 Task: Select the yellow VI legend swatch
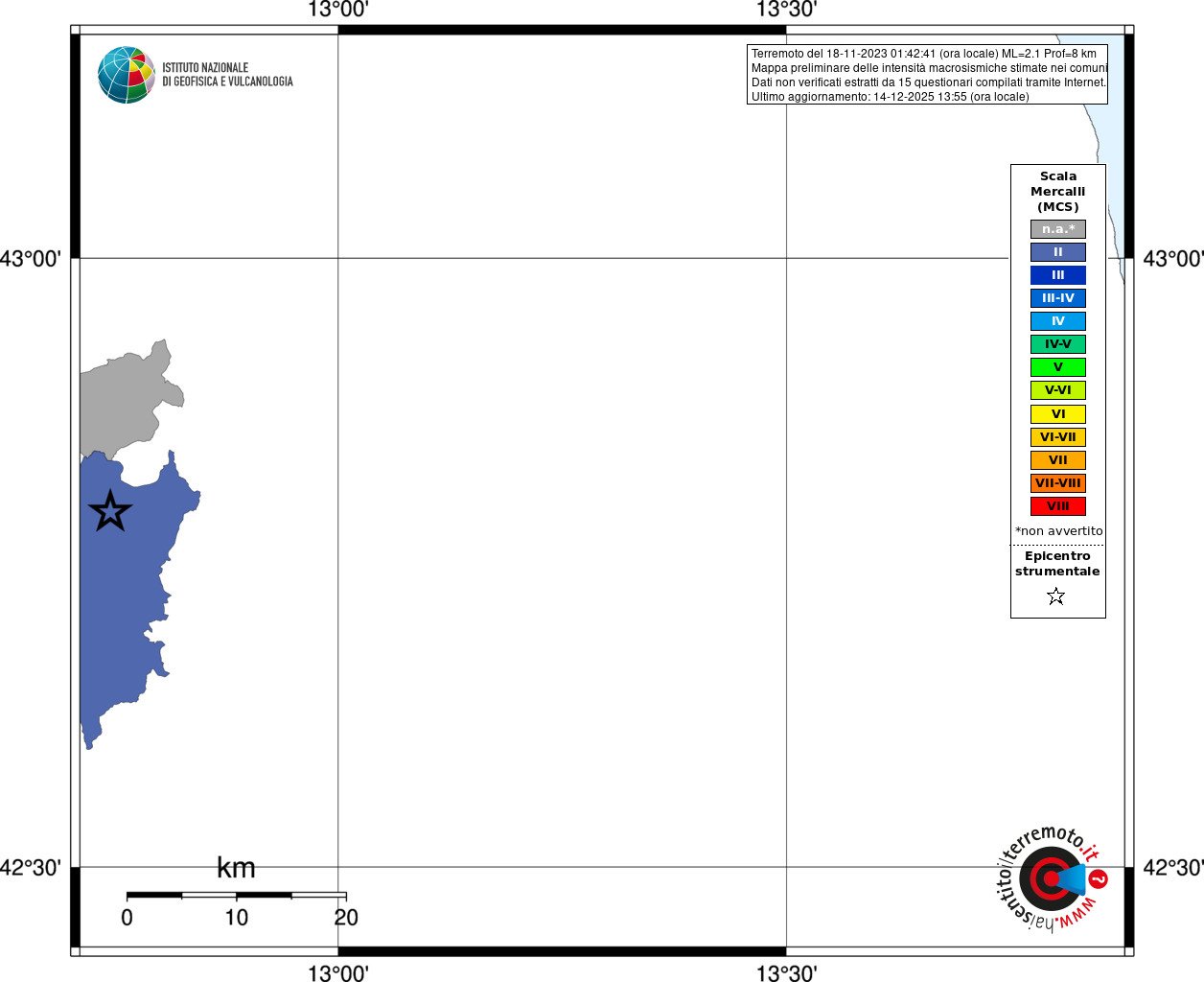[1058, 414]
